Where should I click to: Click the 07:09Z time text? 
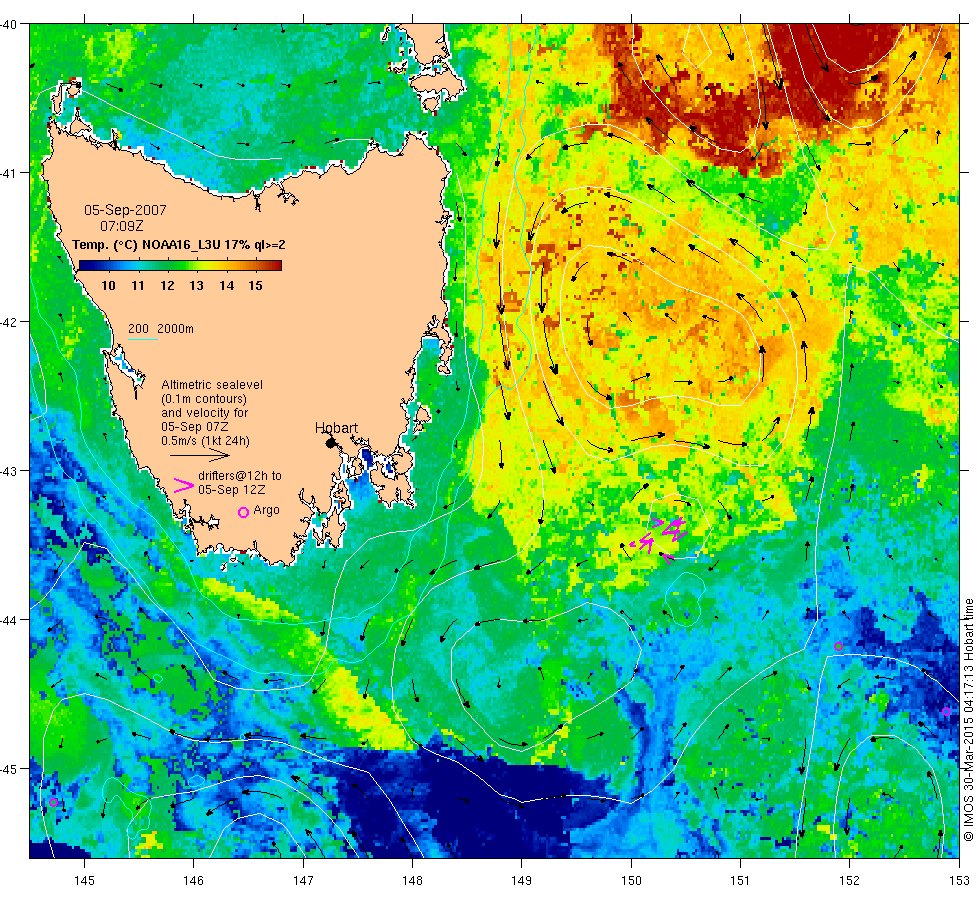[x=122, y=226]
